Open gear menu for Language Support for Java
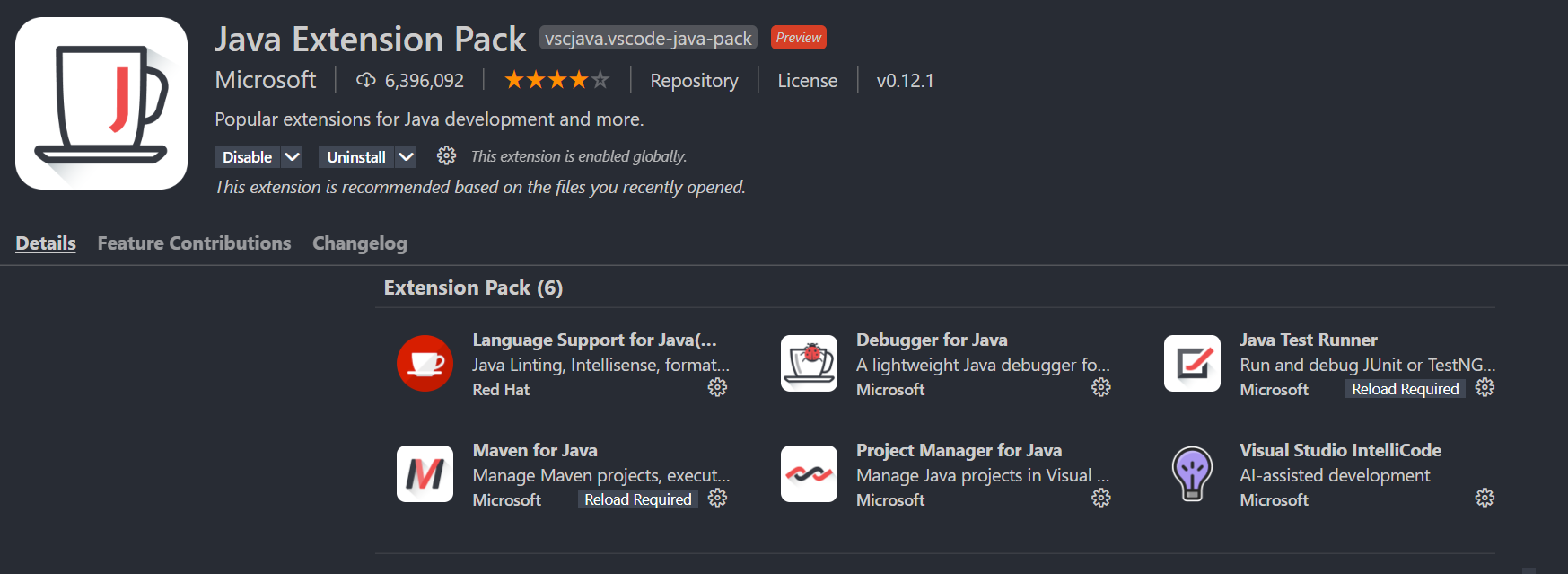The height and width of the screenshot is (574, 1568). pyautogui.click(x=717, y=387)
